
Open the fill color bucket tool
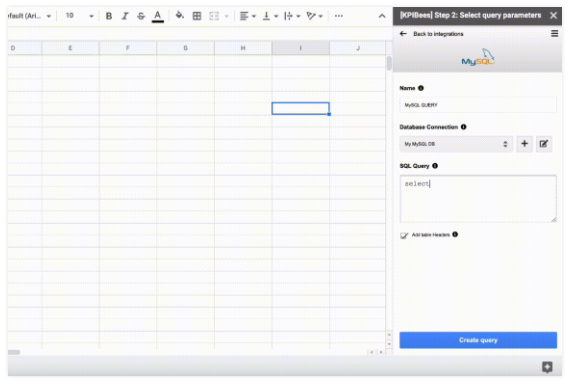[x=180, y=16]
